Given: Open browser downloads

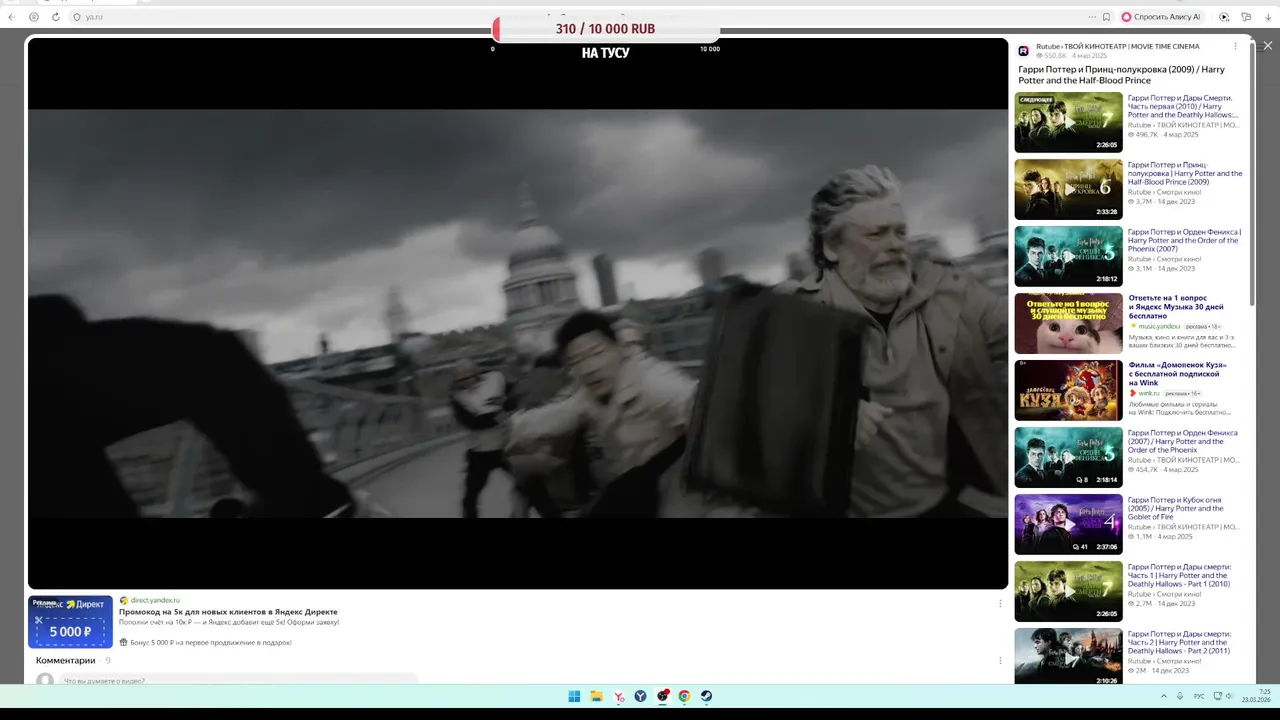Looking at the screenshot, I should tap(1268, 17).
